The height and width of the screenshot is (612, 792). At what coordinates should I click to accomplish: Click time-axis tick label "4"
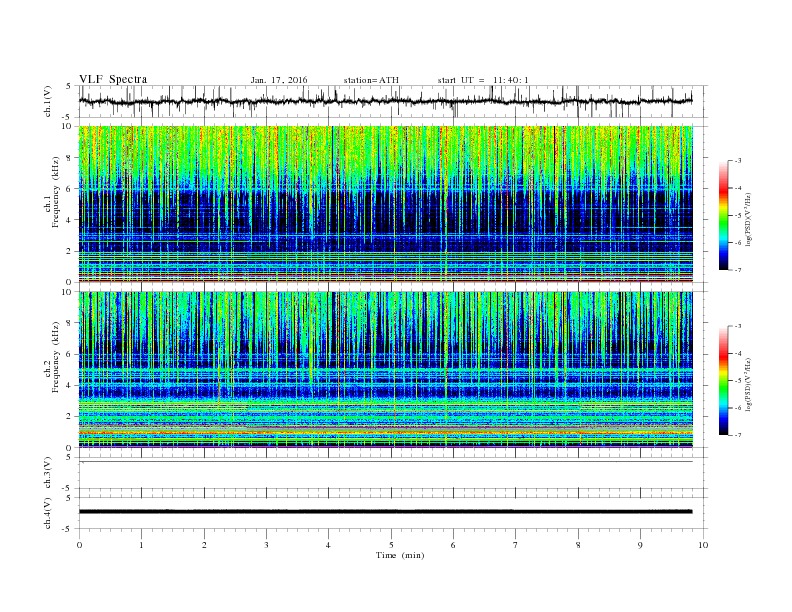click(x=328, y=545)
